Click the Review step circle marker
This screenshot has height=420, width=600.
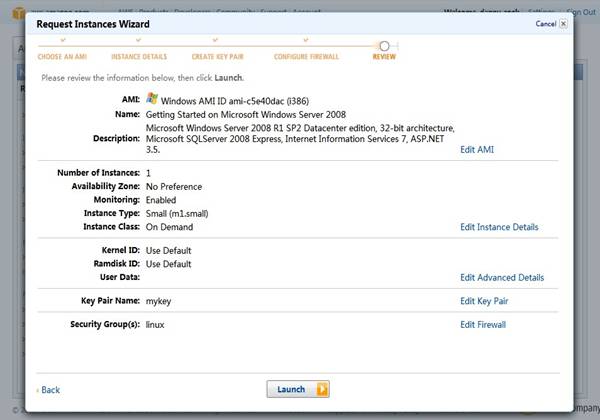tap(384, 45)
